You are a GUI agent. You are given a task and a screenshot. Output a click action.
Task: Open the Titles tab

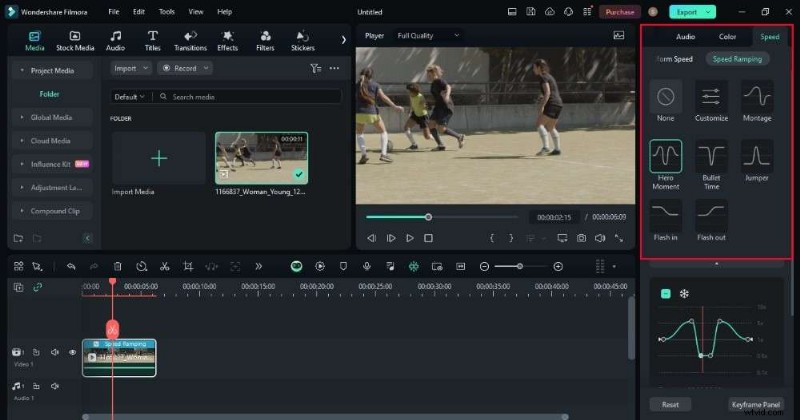pos(152,41)
